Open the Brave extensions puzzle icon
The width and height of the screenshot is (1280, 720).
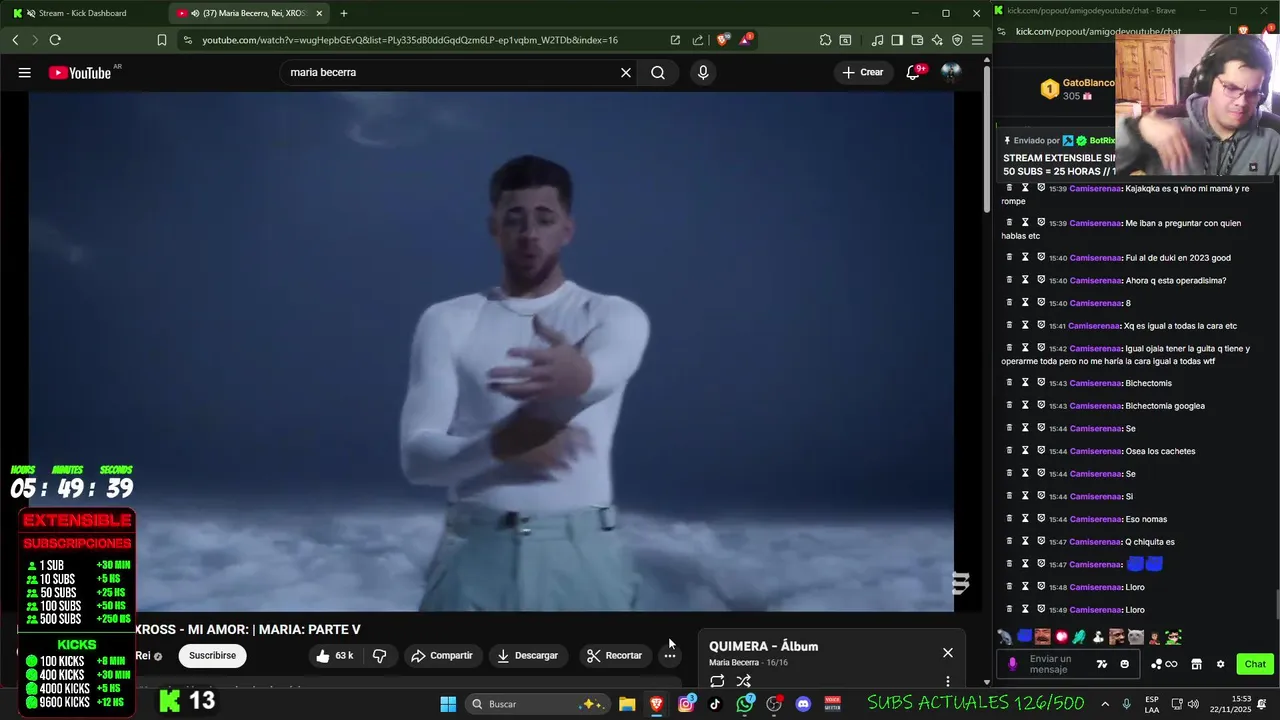(825, 40)
